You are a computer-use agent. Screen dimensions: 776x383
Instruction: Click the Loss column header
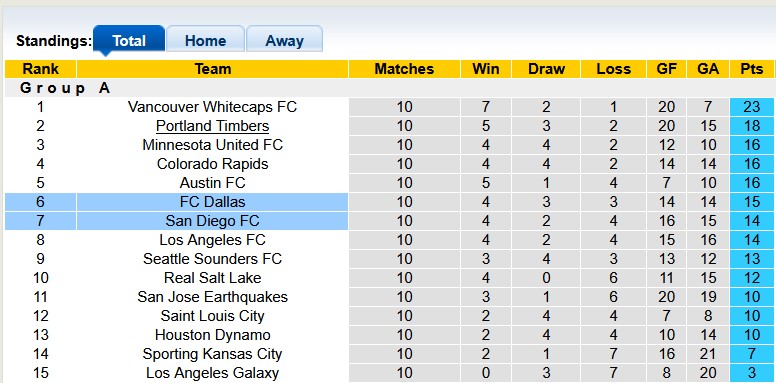[614, 69]
